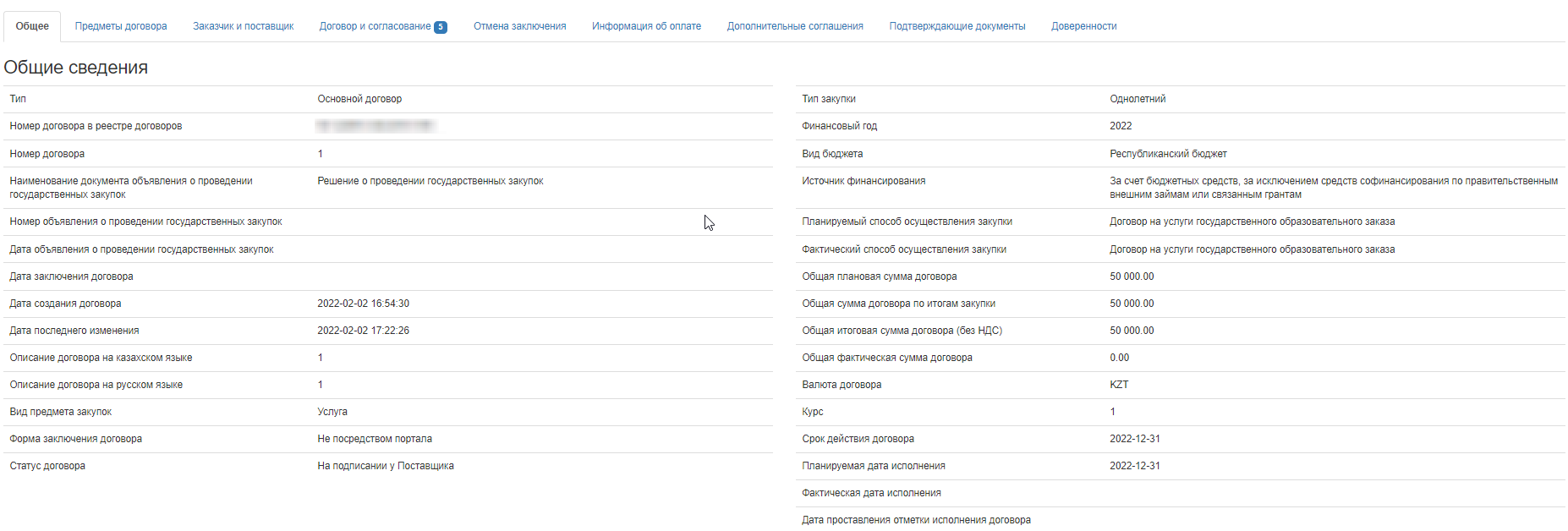The height and width of the screenshot is (531, 1568).
Task: Switch to Предметы договора tab
Action: tap(121, 26)
